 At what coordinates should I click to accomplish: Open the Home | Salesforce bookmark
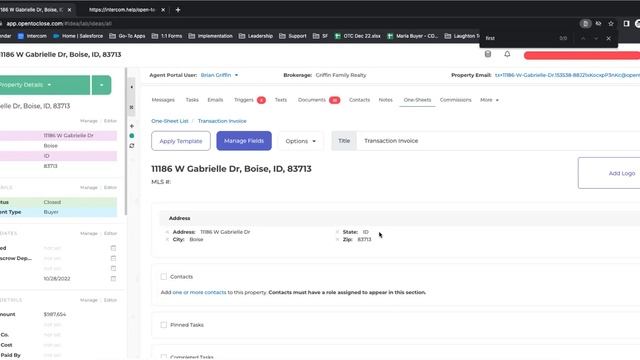point(78,36)
